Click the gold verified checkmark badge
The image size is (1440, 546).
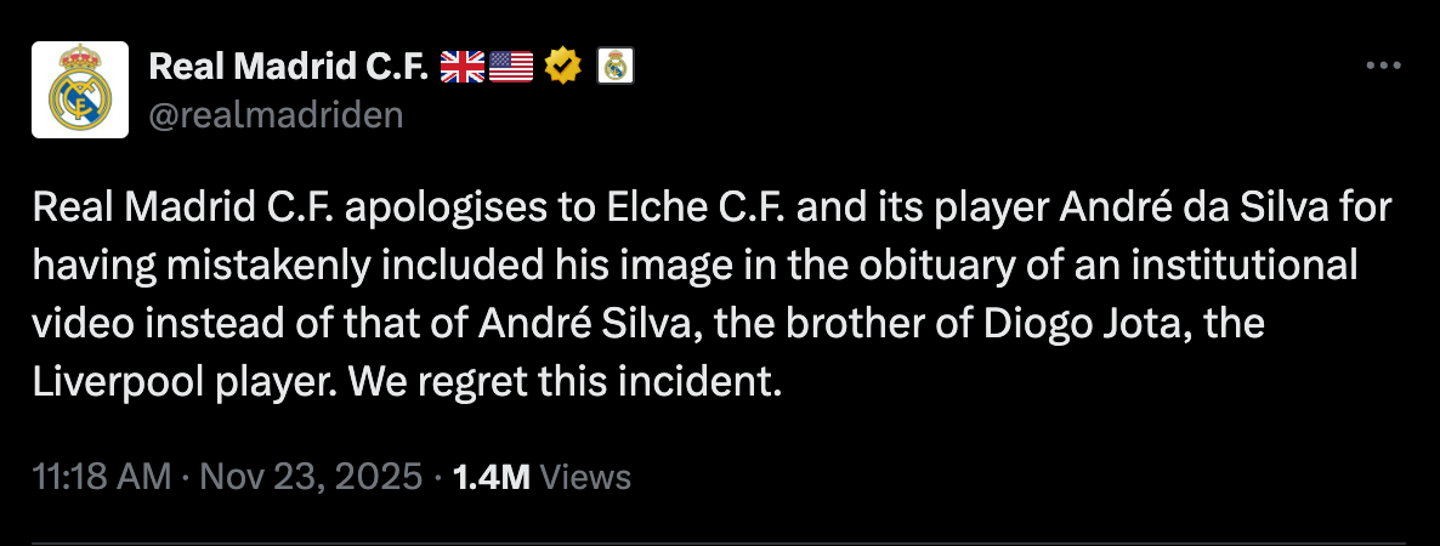click(x=564, y=67)
